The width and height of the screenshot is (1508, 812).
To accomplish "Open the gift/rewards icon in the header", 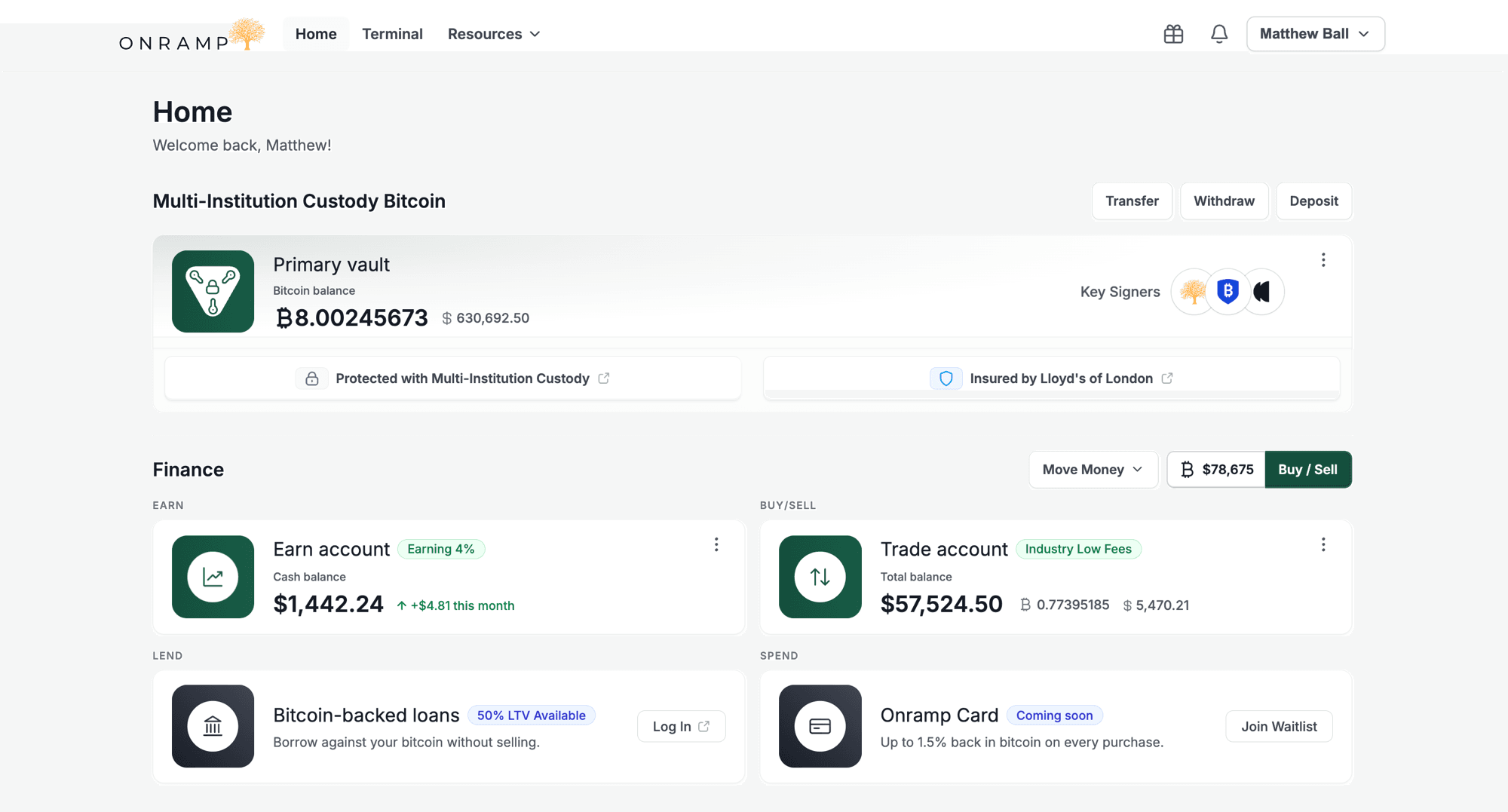I will click(x=1173, y=34).
